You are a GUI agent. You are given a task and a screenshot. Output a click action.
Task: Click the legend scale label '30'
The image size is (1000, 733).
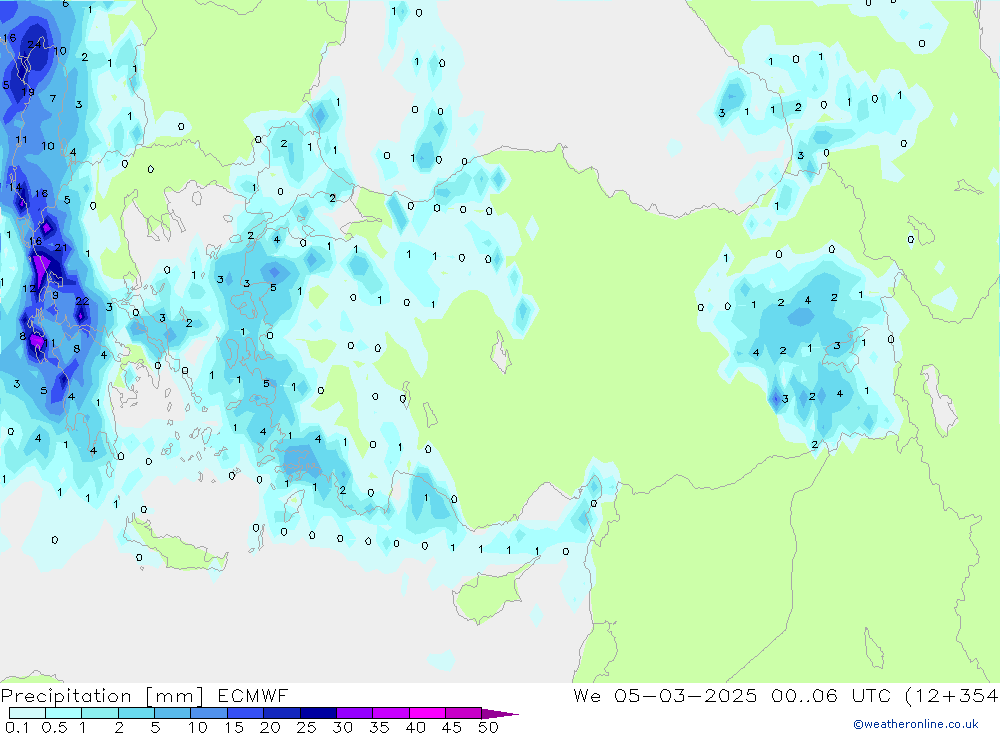(342, 727)
